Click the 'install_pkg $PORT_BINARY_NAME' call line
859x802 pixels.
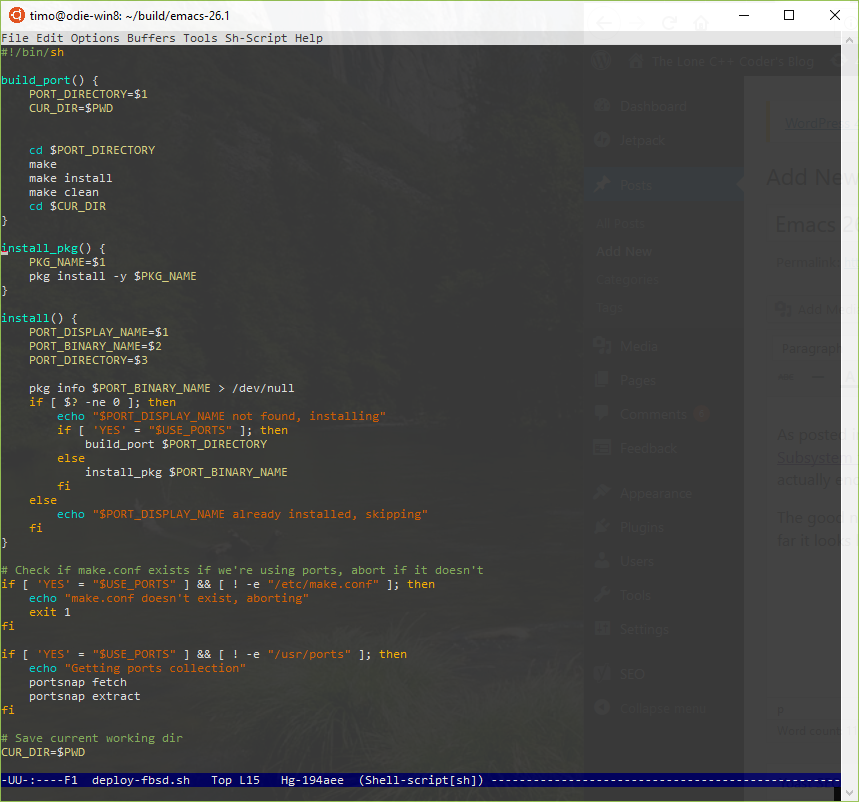[186, 472]
